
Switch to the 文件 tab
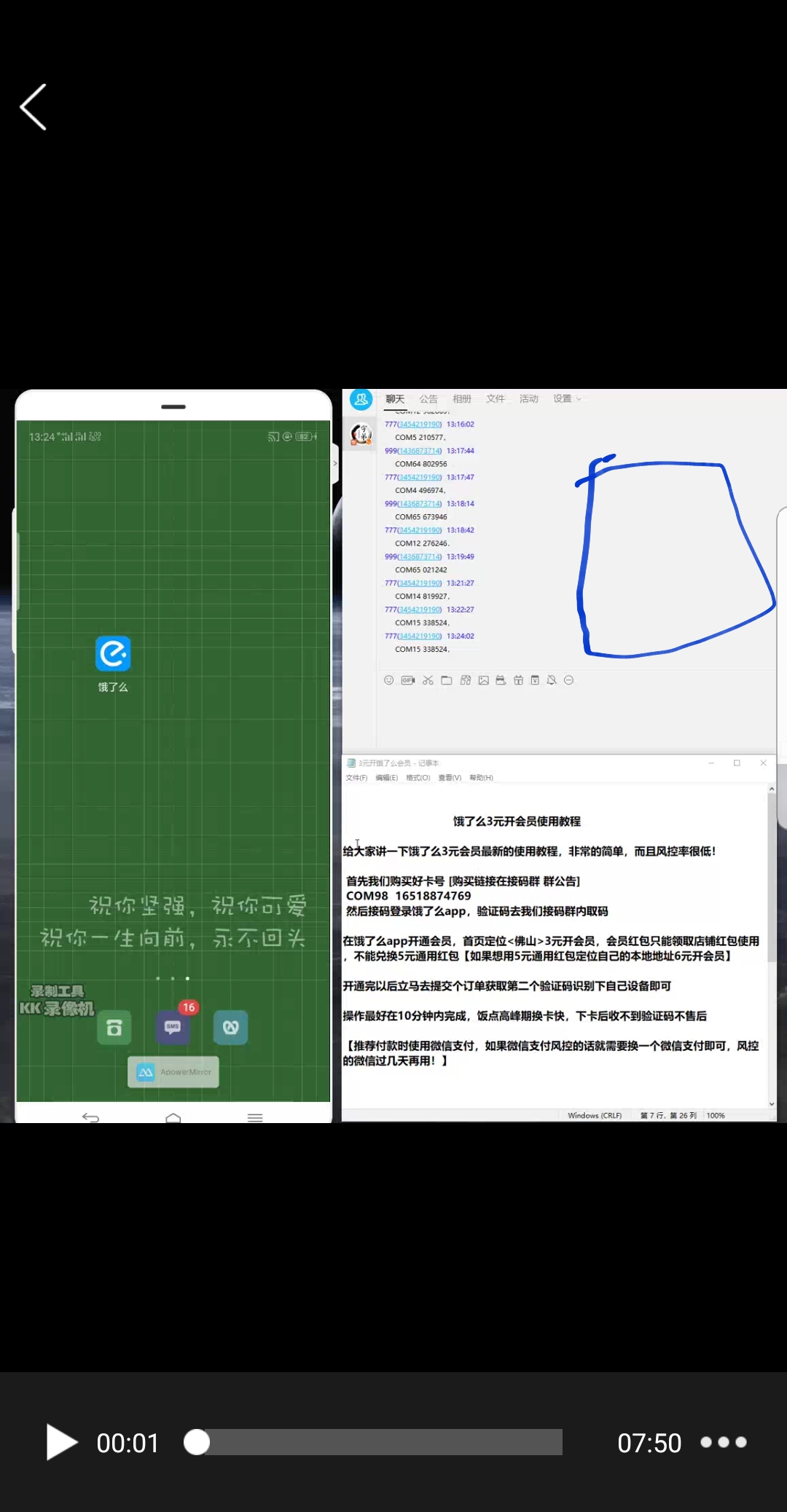pos(496,399)
